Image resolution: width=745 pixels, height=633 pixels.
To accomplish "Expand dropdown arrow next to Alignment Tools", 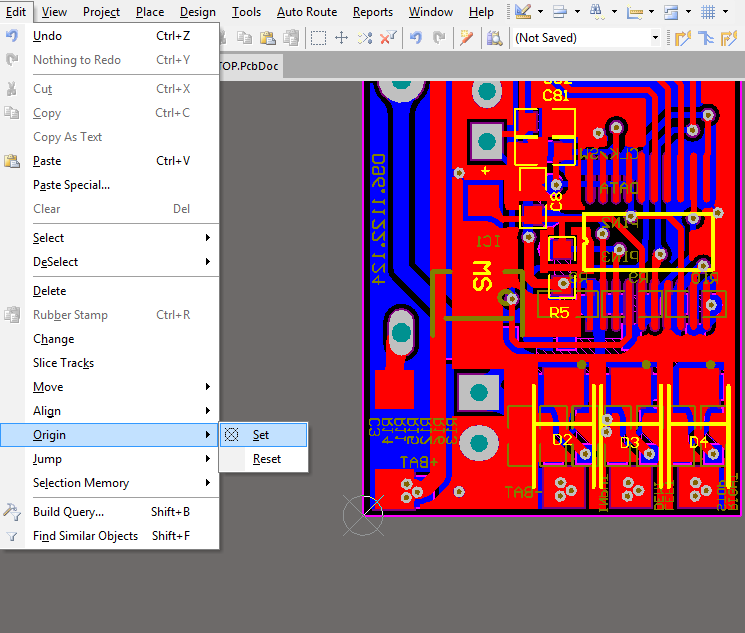I will coord(577,11).
